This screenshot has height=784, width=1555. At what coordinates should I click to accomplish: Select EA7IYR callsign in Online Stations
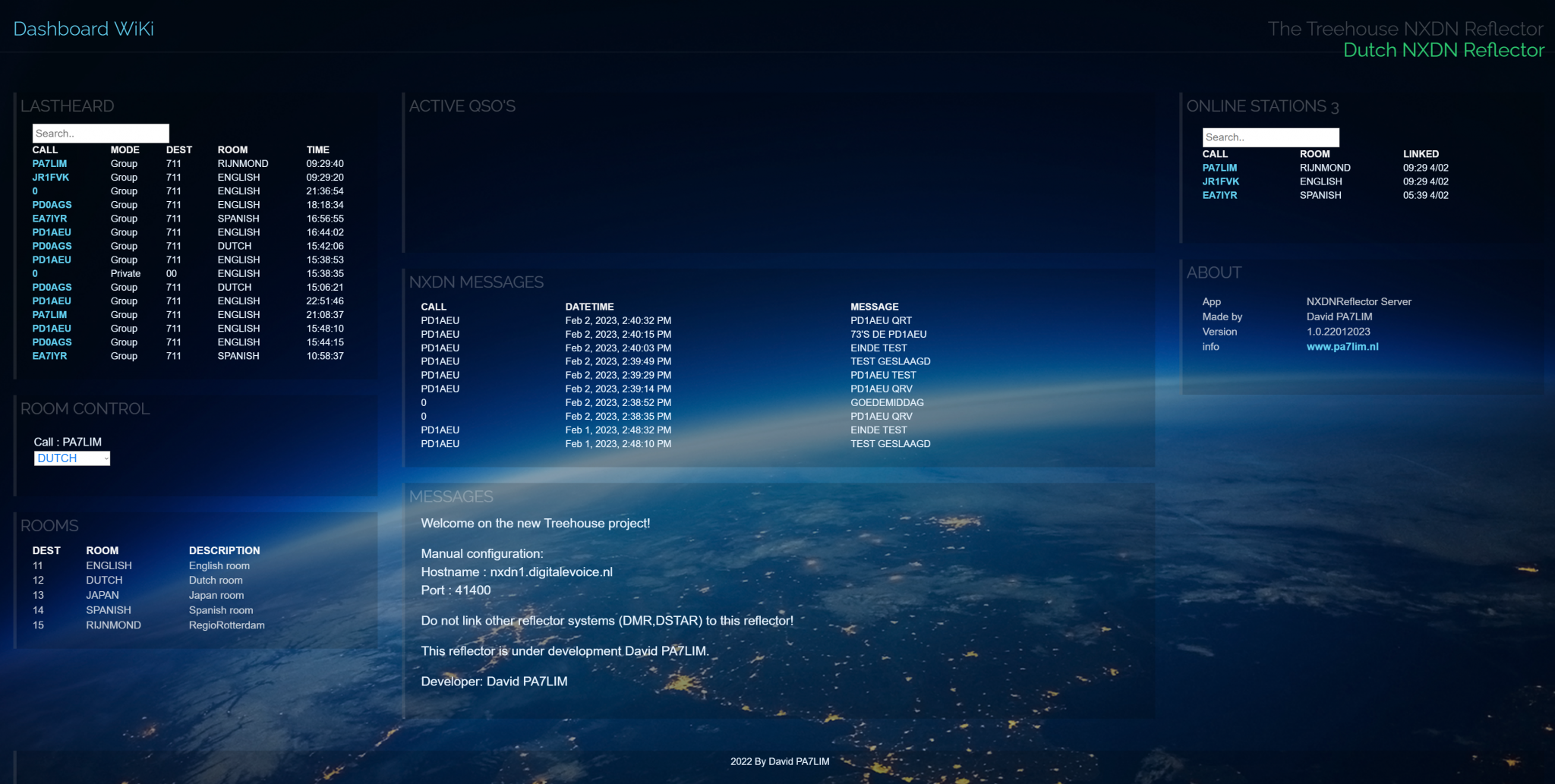(x=1219, y=195)
